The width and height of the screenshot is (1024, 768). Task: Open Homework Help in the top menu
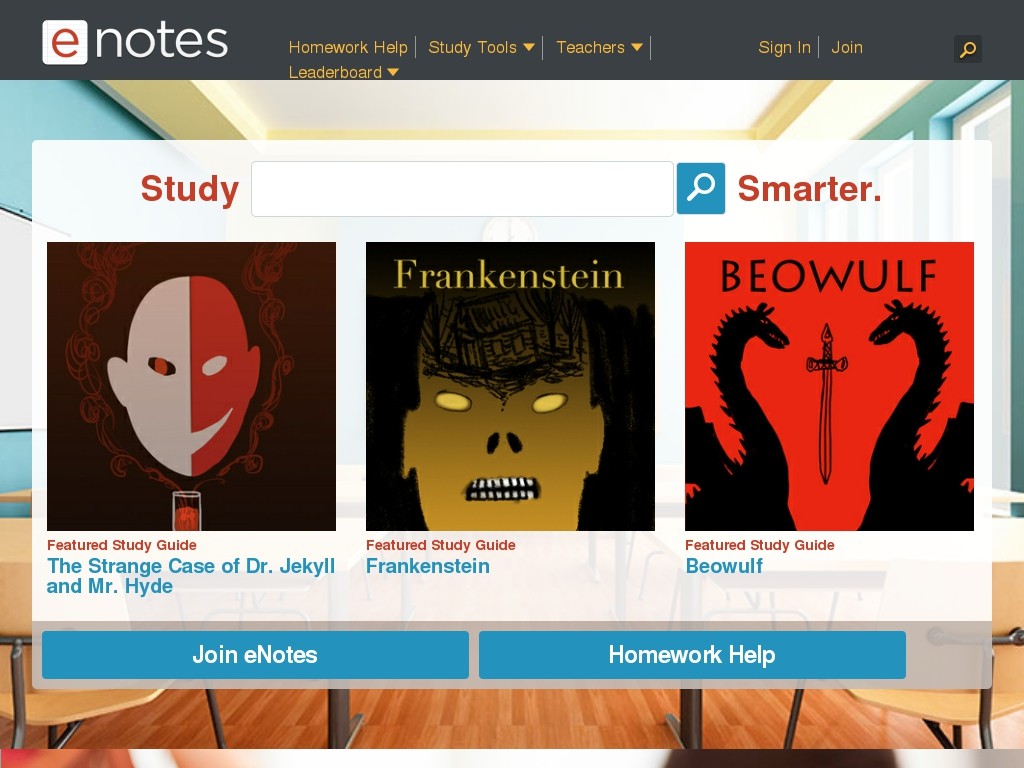[x=348, y=48]
